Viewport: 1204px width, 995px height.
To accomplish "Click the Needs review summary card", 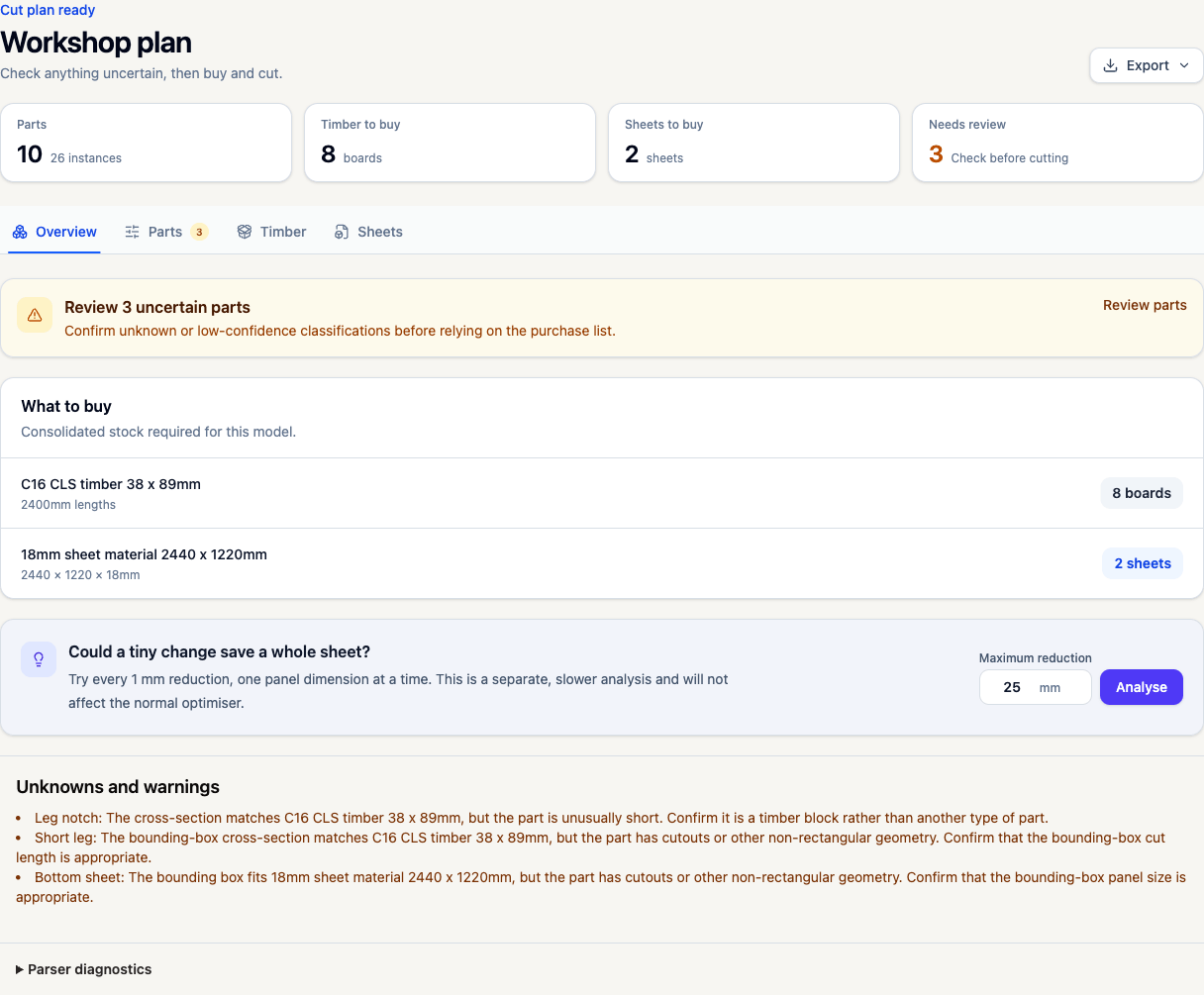I will (x=1057, y=143).
